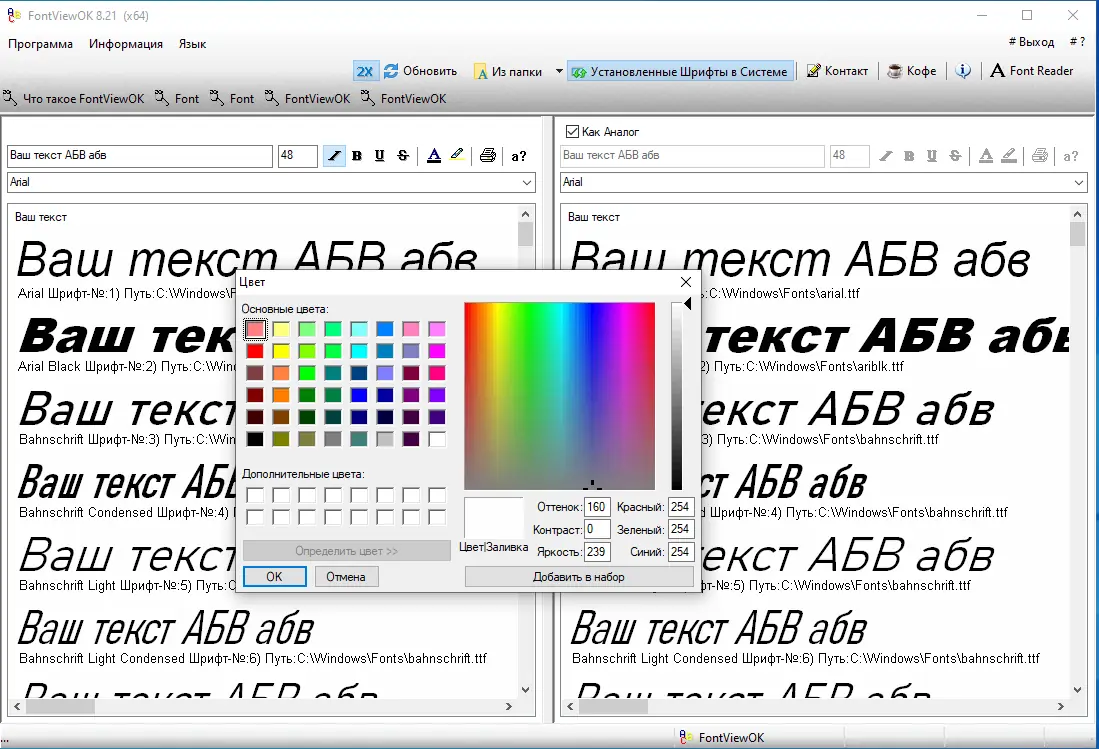Click the # Выход menu item

(1031, 42)
